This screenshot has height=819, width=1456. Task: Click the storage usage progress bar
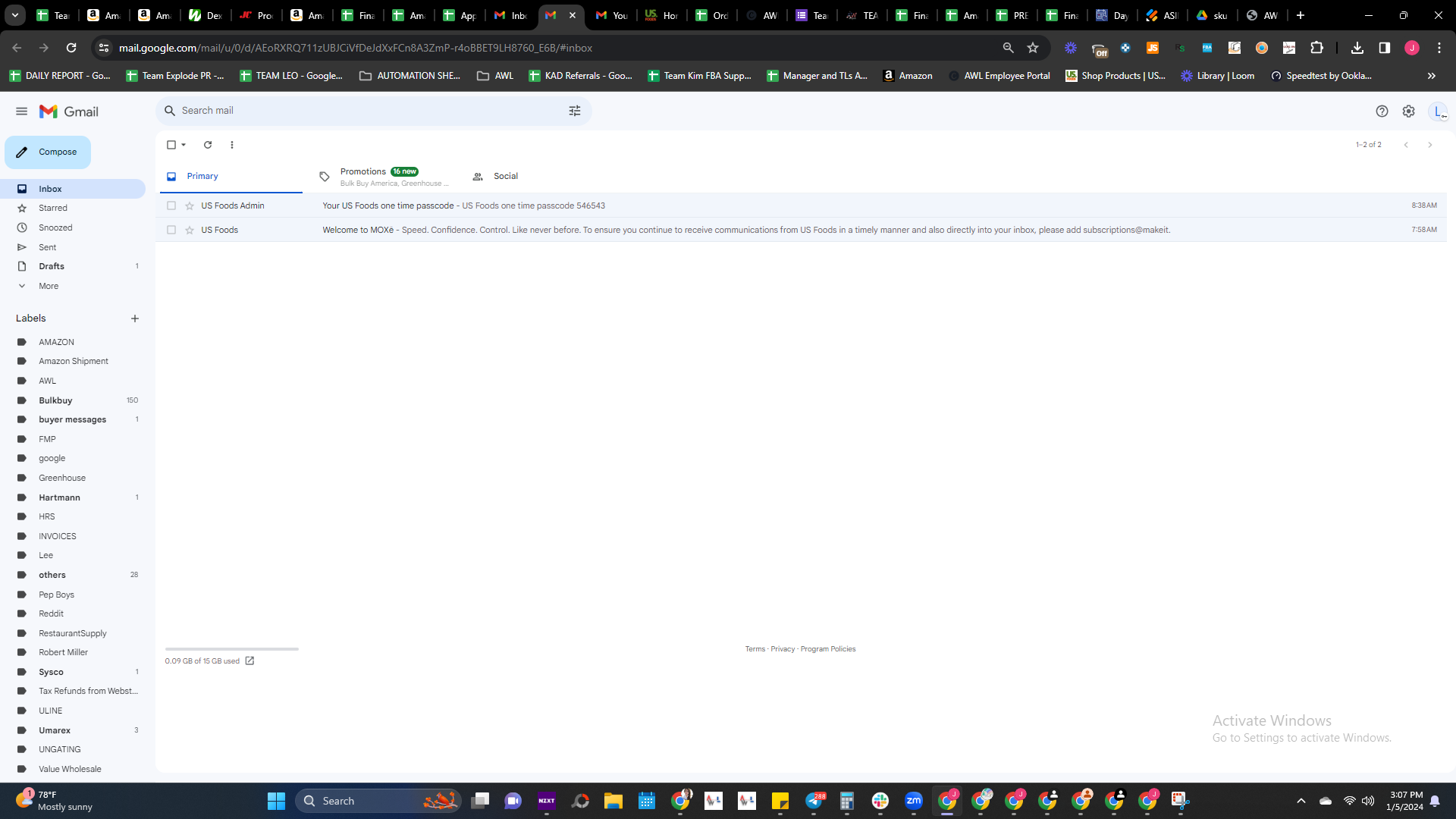232,649
